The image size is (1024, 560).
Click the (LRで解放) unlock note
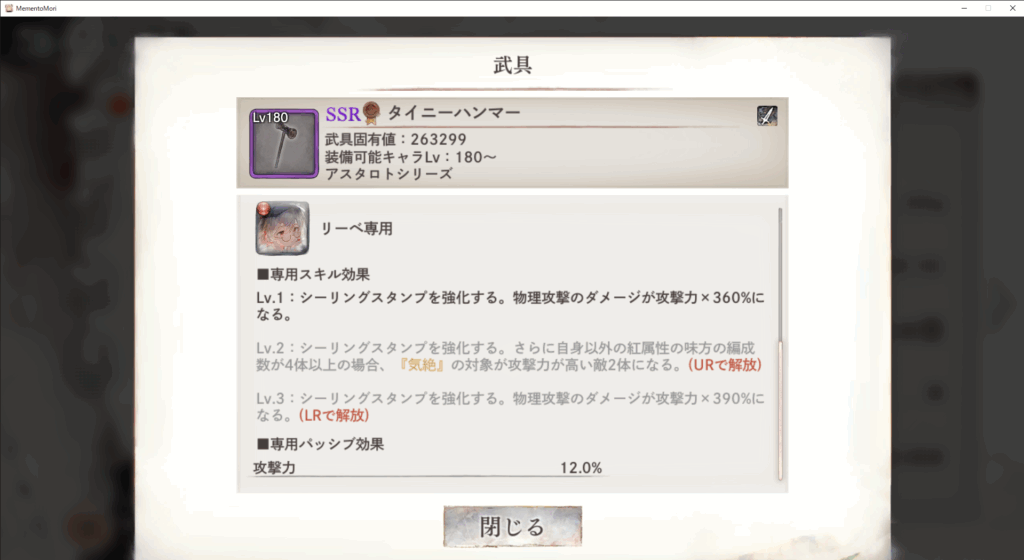pyautogui.click(x=334, y=415)
